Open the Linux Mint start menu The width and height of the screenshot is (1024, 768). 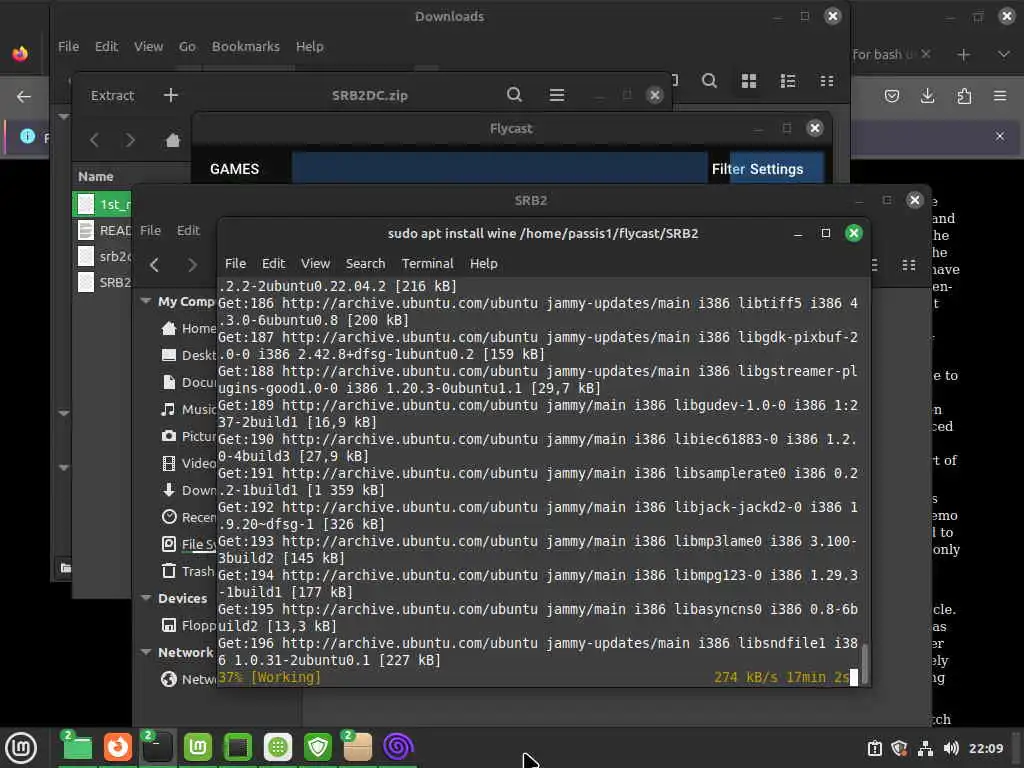pos(21,747)
